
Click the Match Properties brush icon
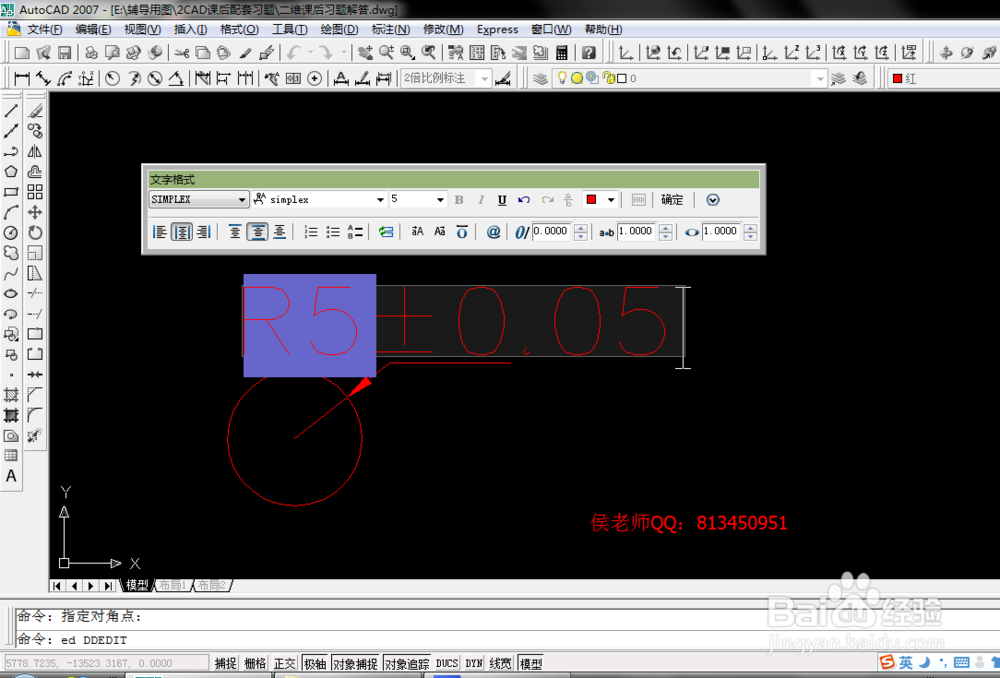click(246, 53)
